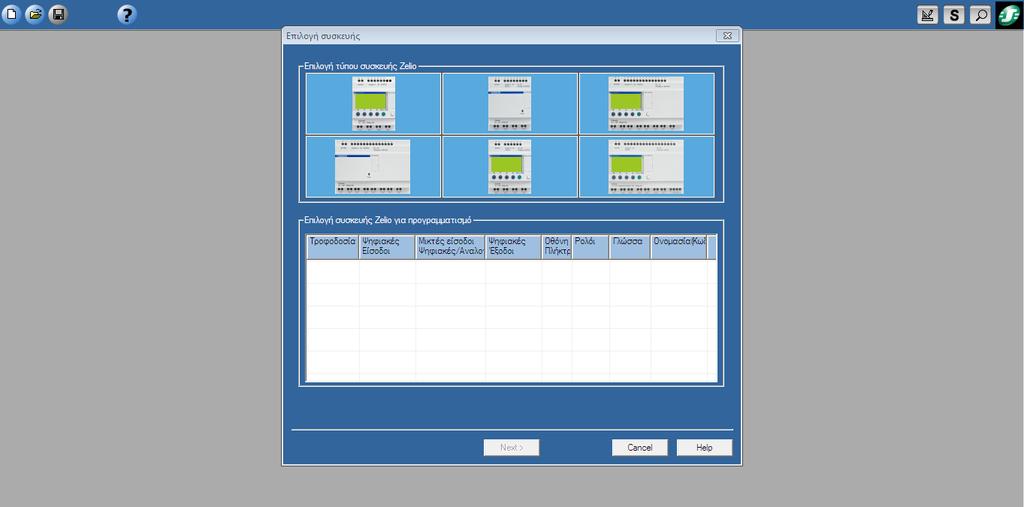Select the bottom-row wide Zelio with display

tap(647, 166)
